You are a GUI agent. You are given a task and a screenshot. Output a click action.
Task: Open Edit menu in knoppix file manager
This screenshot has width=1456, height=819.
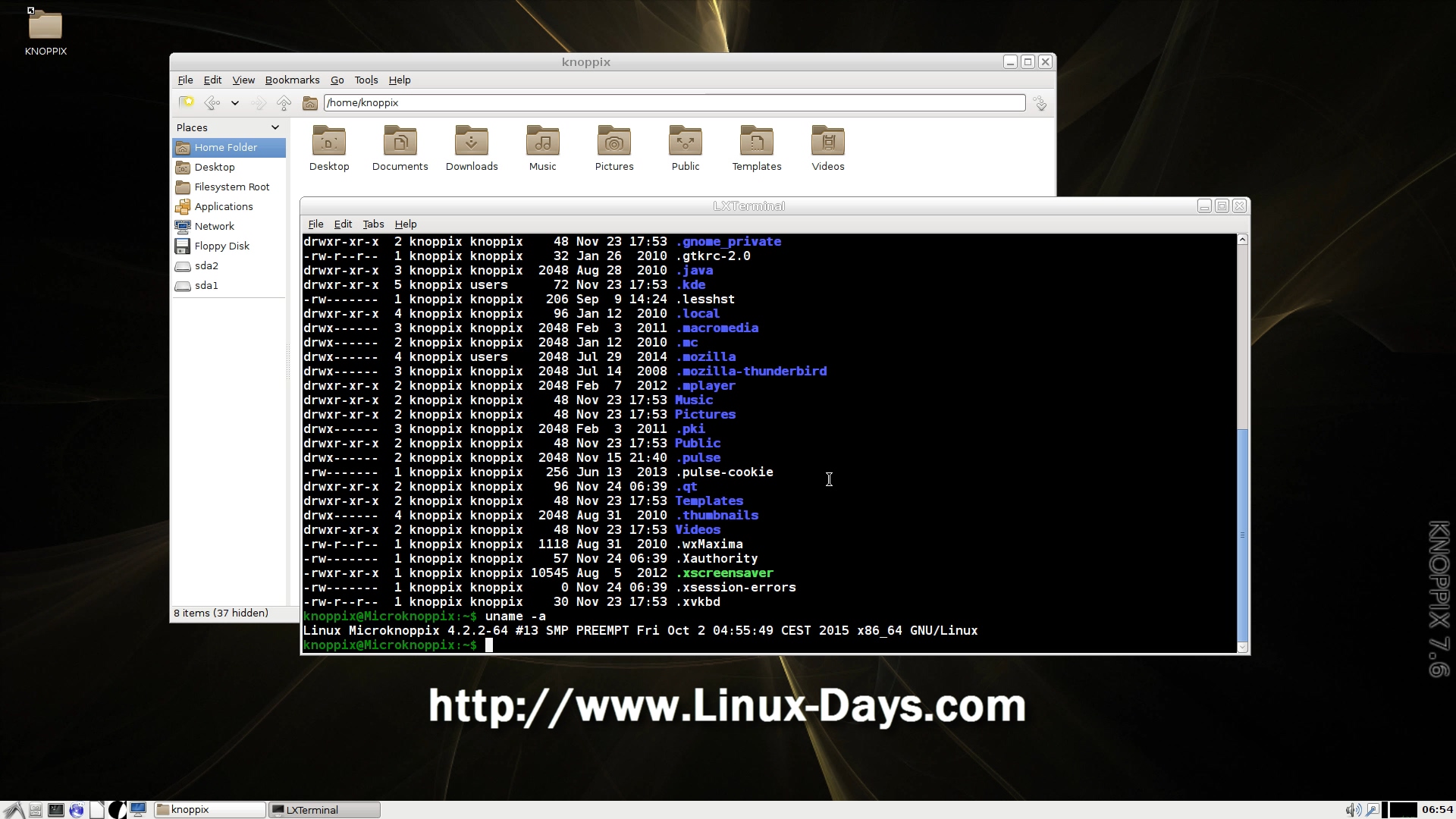(x=212, y=80)
